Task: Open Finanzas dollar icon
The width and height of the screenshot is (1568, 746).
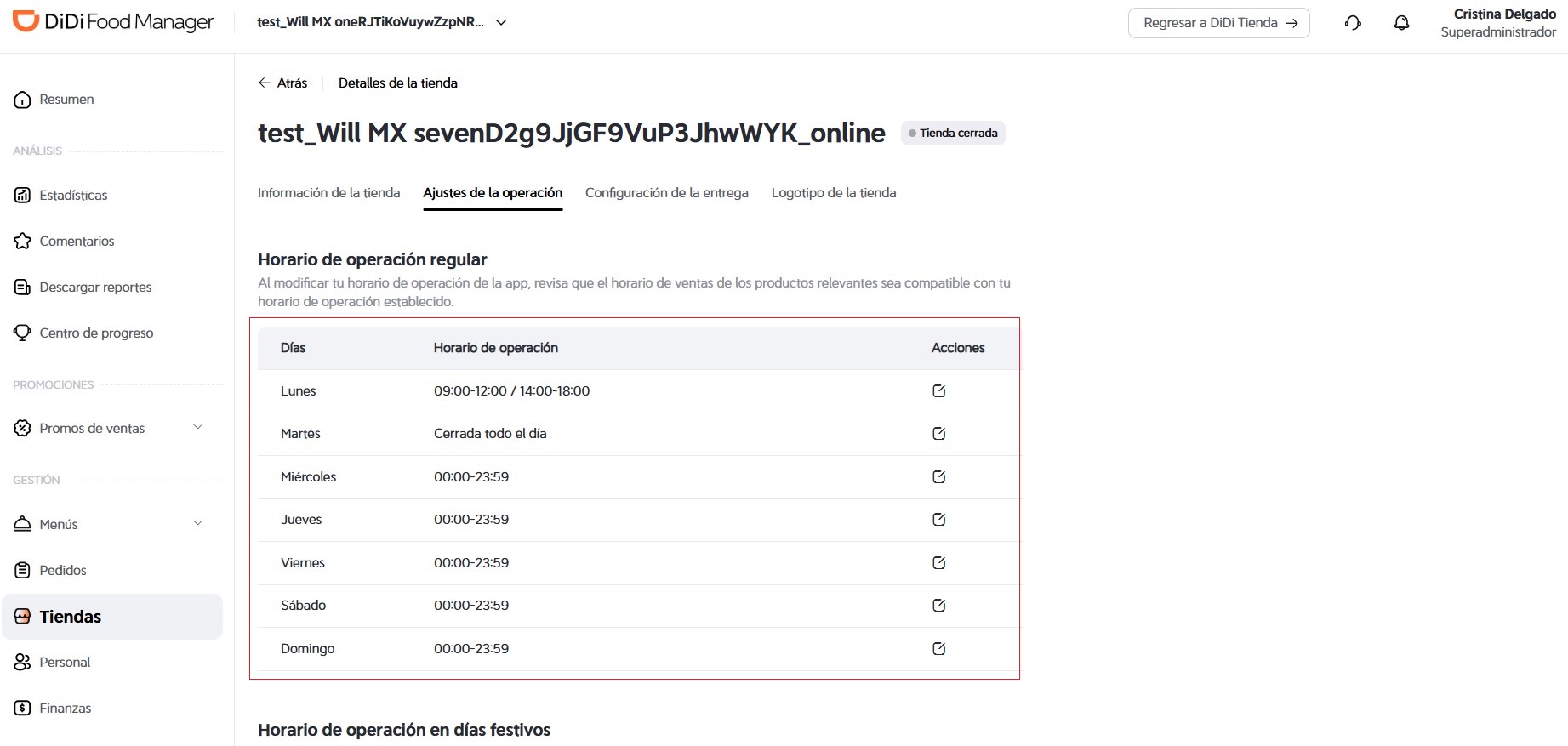Action: pyautogui.click(x=23, y=708)
